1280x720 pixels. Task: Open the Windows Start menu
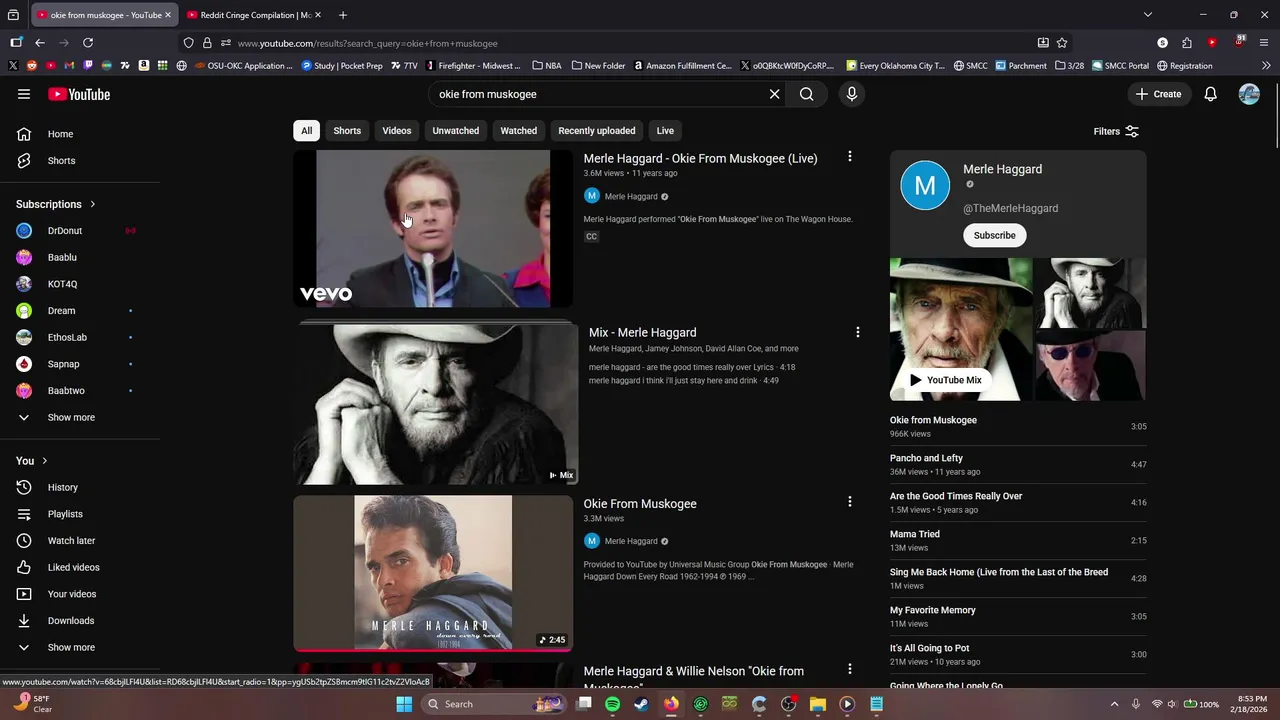pos(404,704)
